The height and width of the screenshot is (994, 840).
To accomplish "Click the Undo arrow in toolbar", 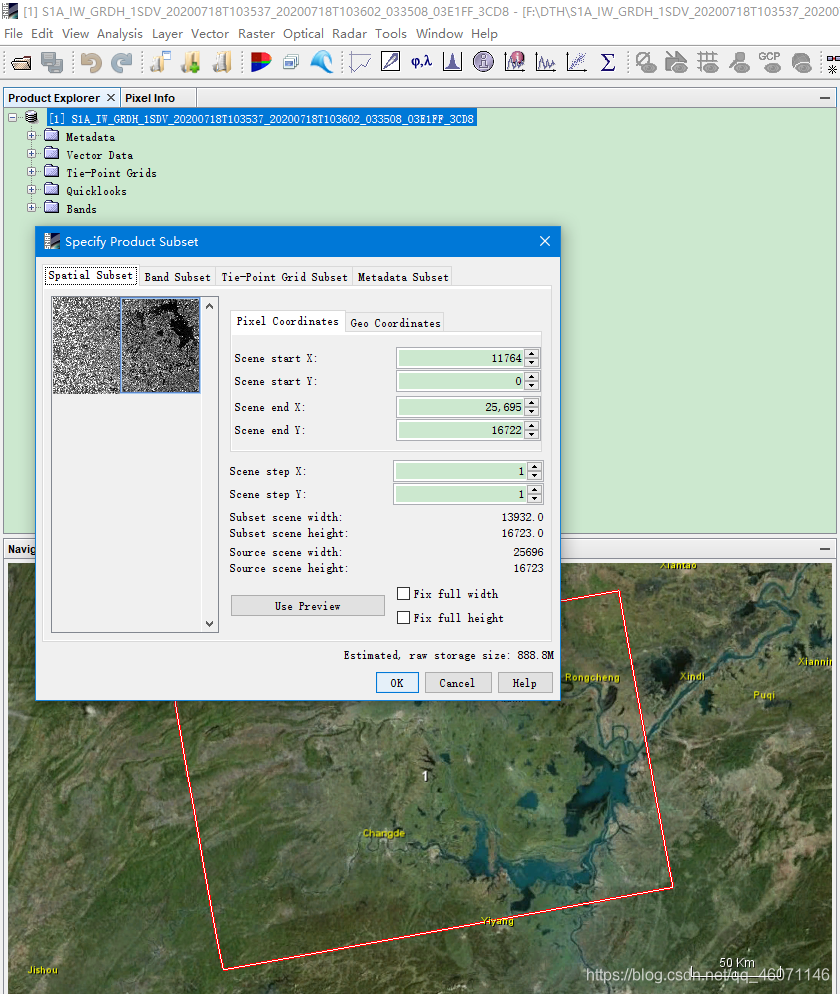I will pos(91,63).
